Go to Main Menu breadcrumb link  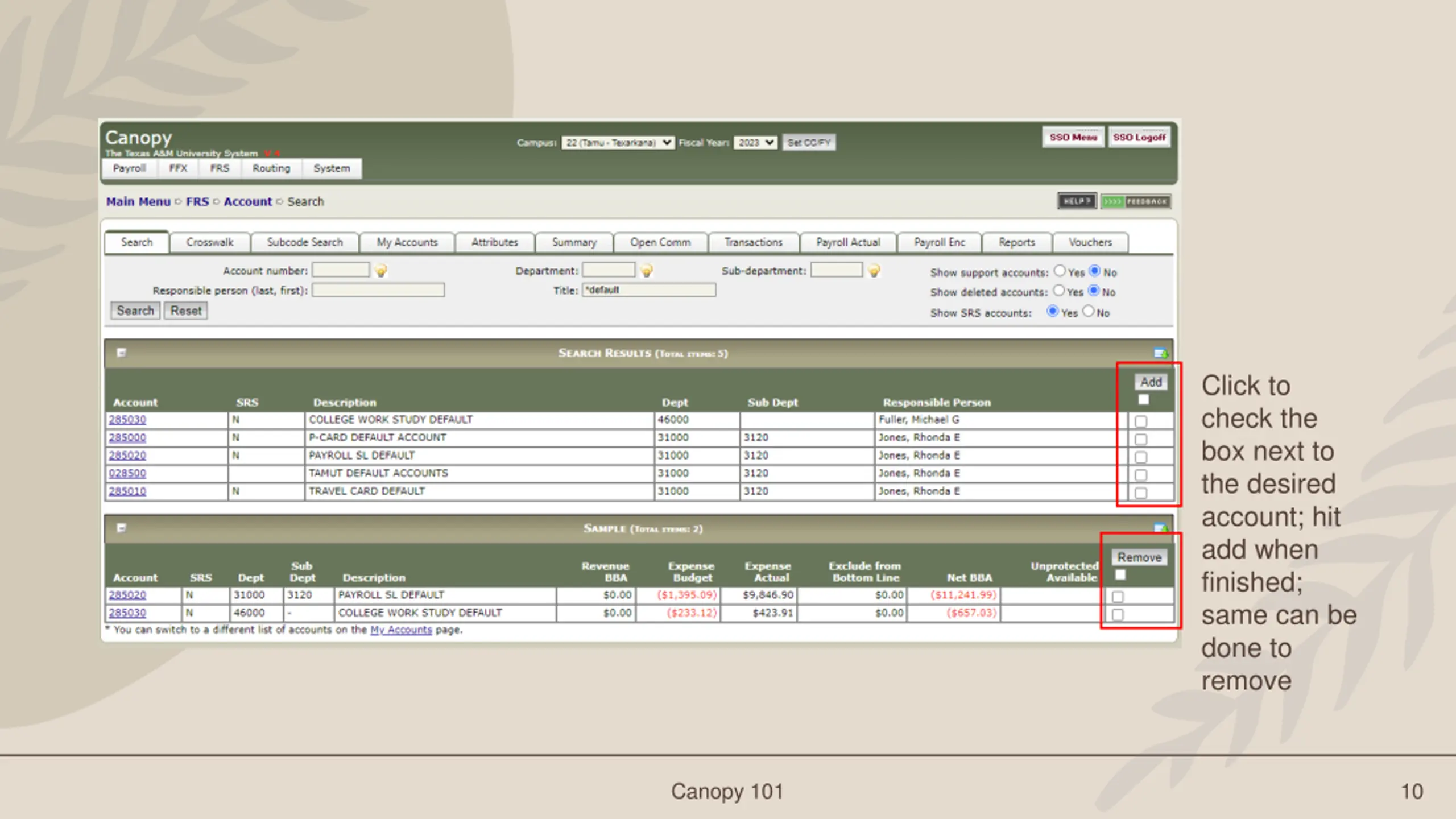(138, 202)
